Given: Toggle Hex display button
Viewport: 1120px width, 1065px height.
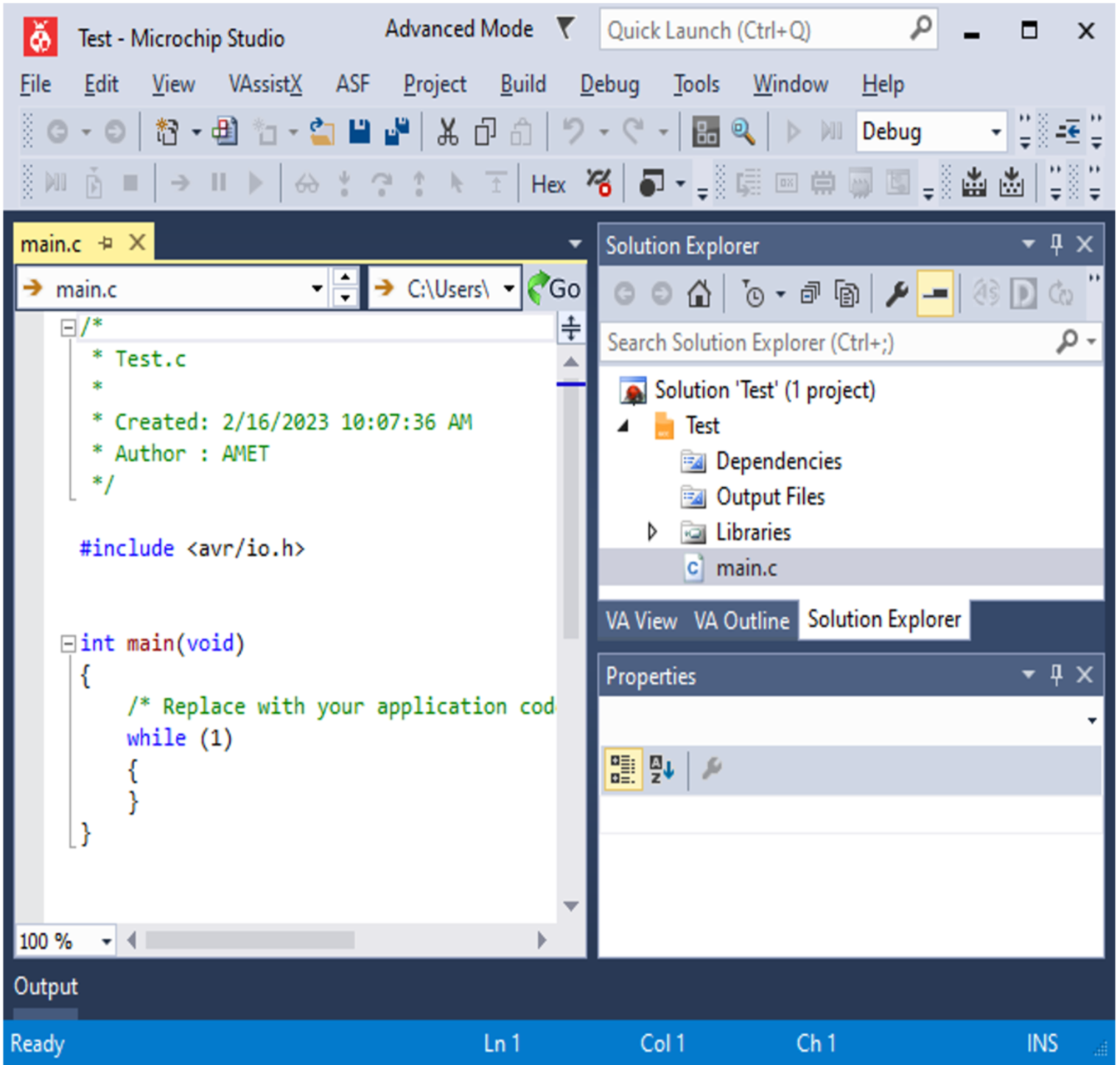Looking at the screenshot, I should (x=548, y=184).
